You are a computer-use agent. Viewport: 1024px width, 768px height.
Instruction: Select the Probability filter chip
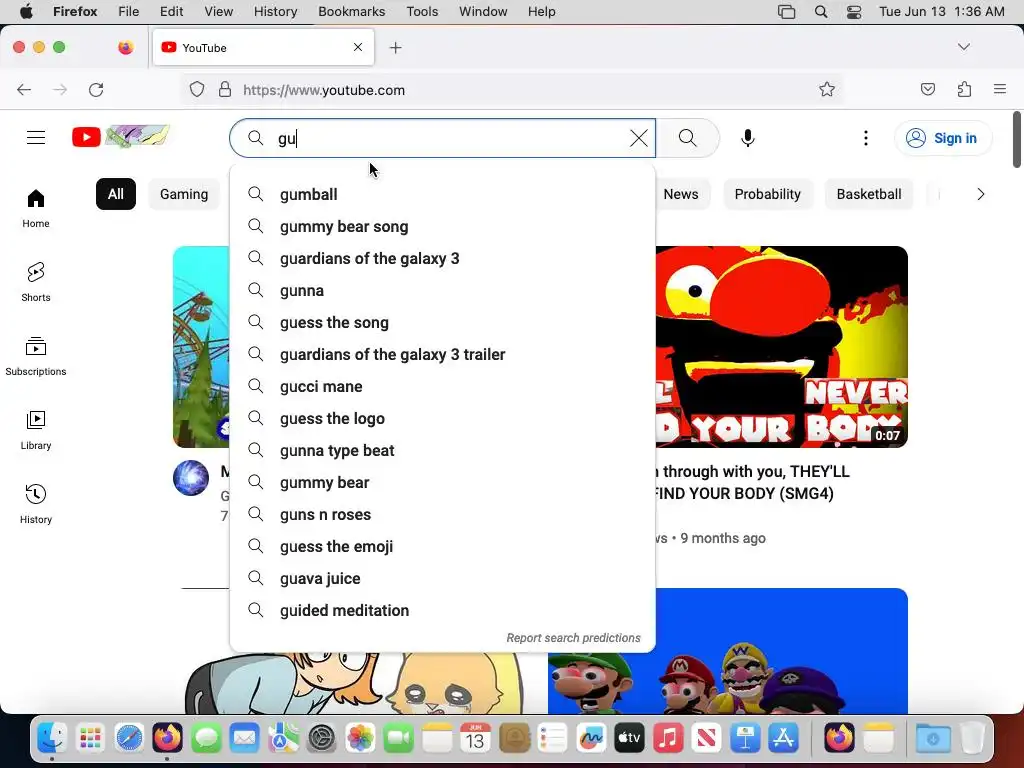(x=767, y=194)
